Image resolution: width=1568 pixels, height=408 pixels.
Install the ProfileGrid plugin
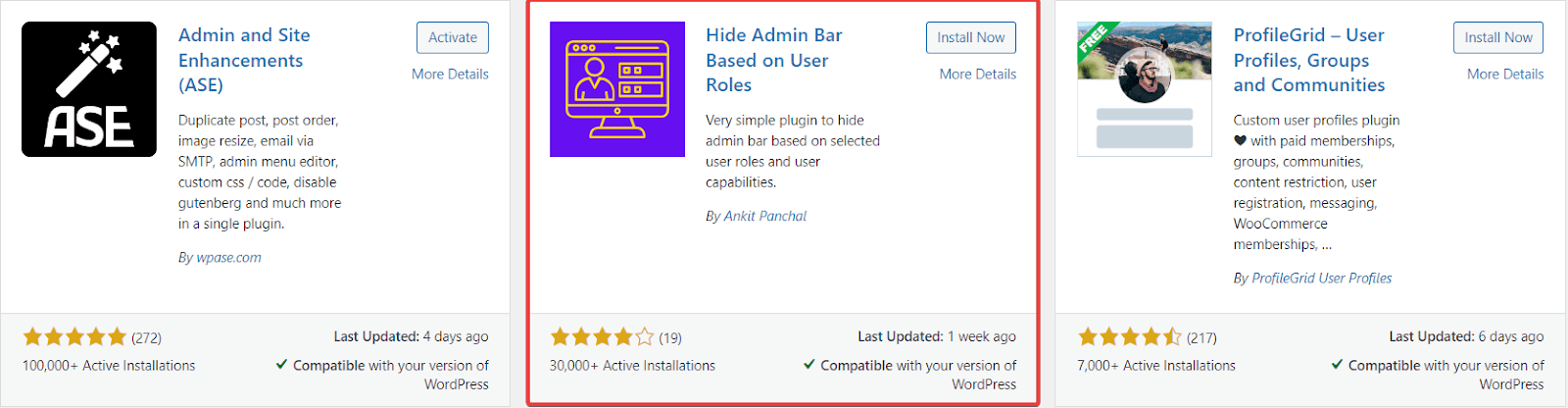(1498, 37)
